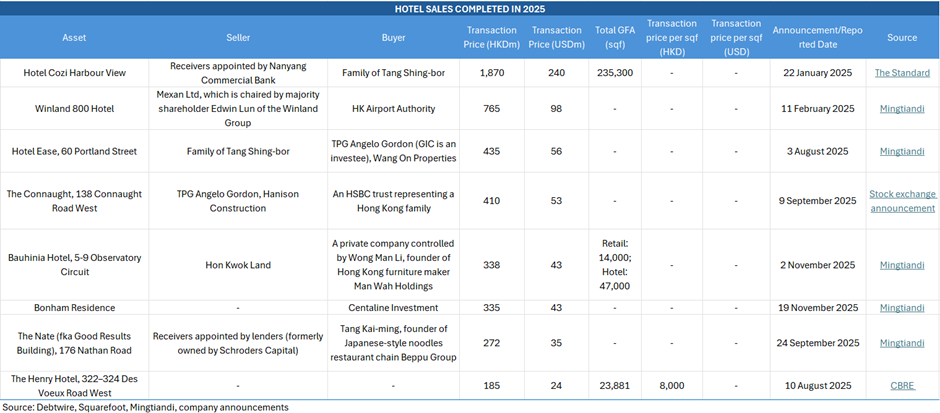This screenshot has width=940, height=413.
Task: Select the 272 HKDm price cell
Action: click(492, 343)
